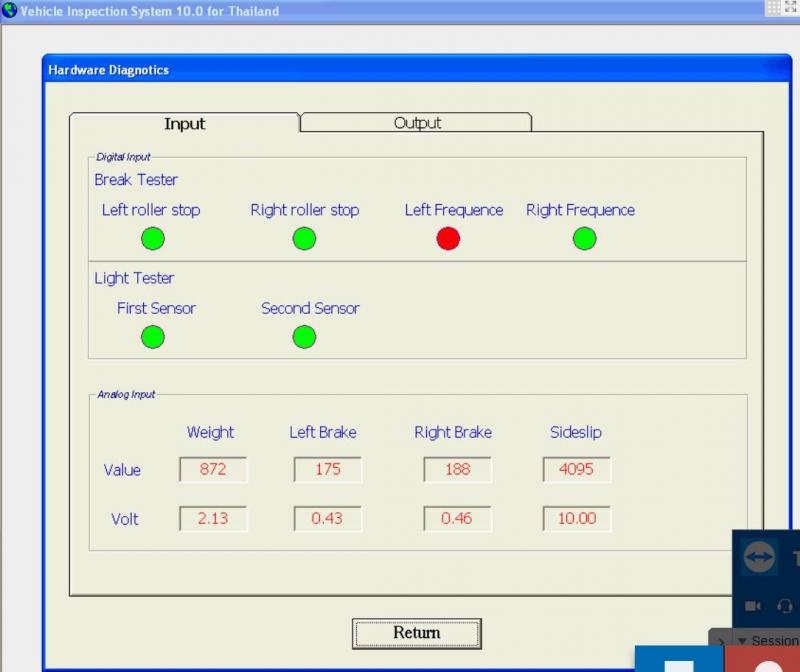This screenshot has height=672, width=800.
Task: Click the Value row label
Action: coord(122,469)
